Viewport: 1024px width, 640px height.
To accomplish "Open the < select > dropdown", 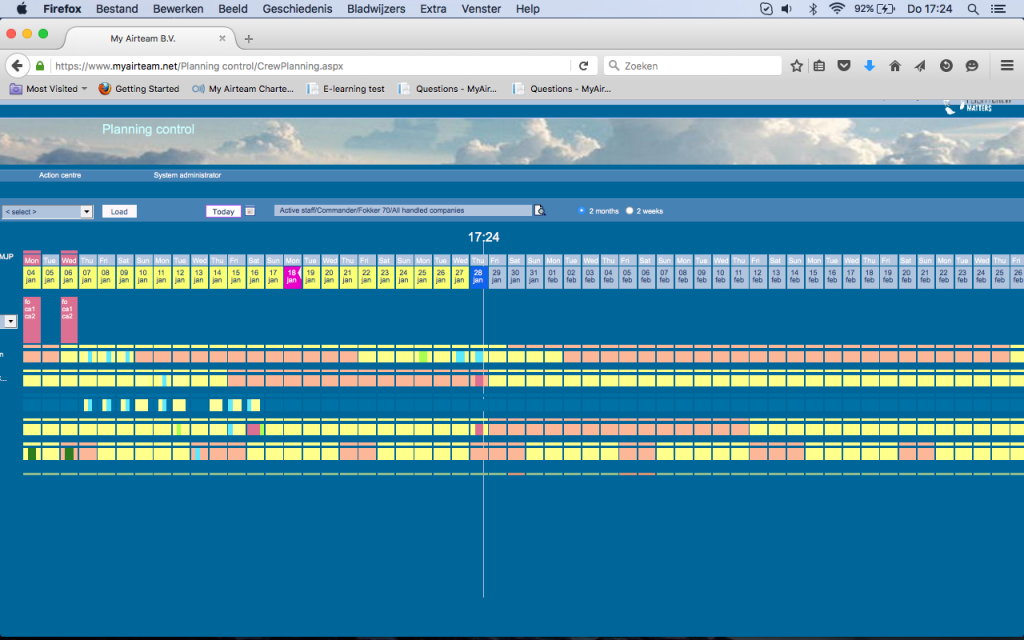I will [x=47, y=212].
